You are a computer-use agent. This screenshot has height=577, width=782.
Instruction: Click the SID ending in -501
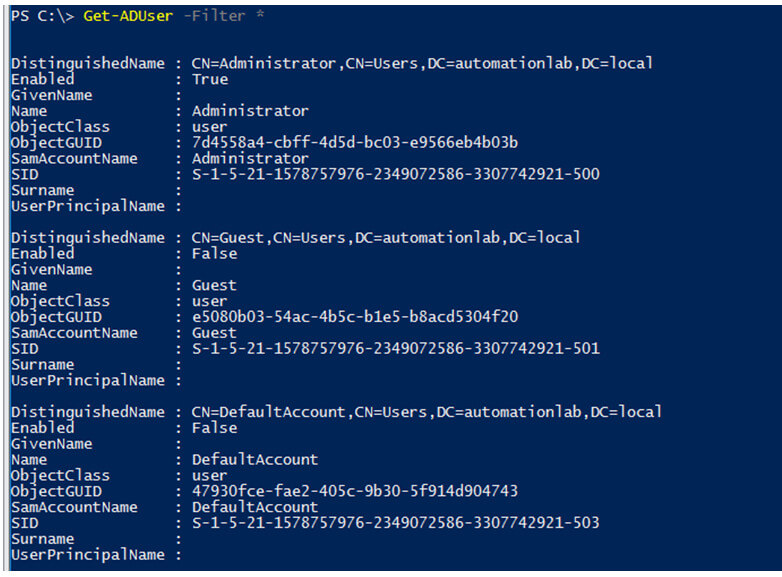point(396,349)
